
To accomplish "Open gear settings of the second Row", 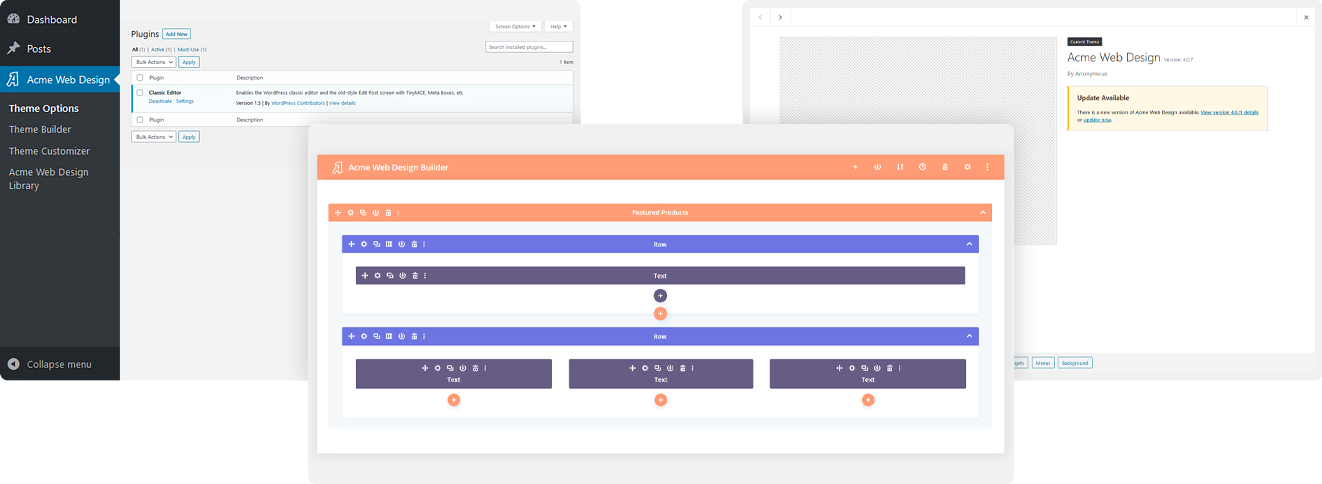I will [364, 336].
